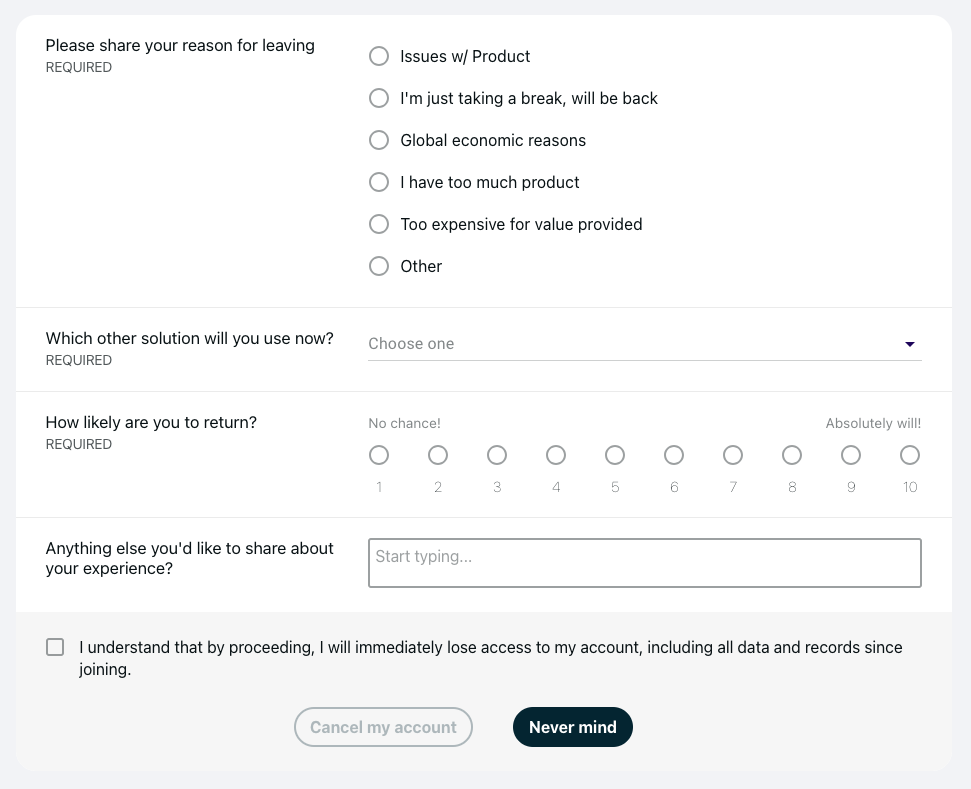The width and height of the screenshot is (971, 789).
Task: Choose 'I'm just taking a break' option
Action: click(x=379, y=98)
